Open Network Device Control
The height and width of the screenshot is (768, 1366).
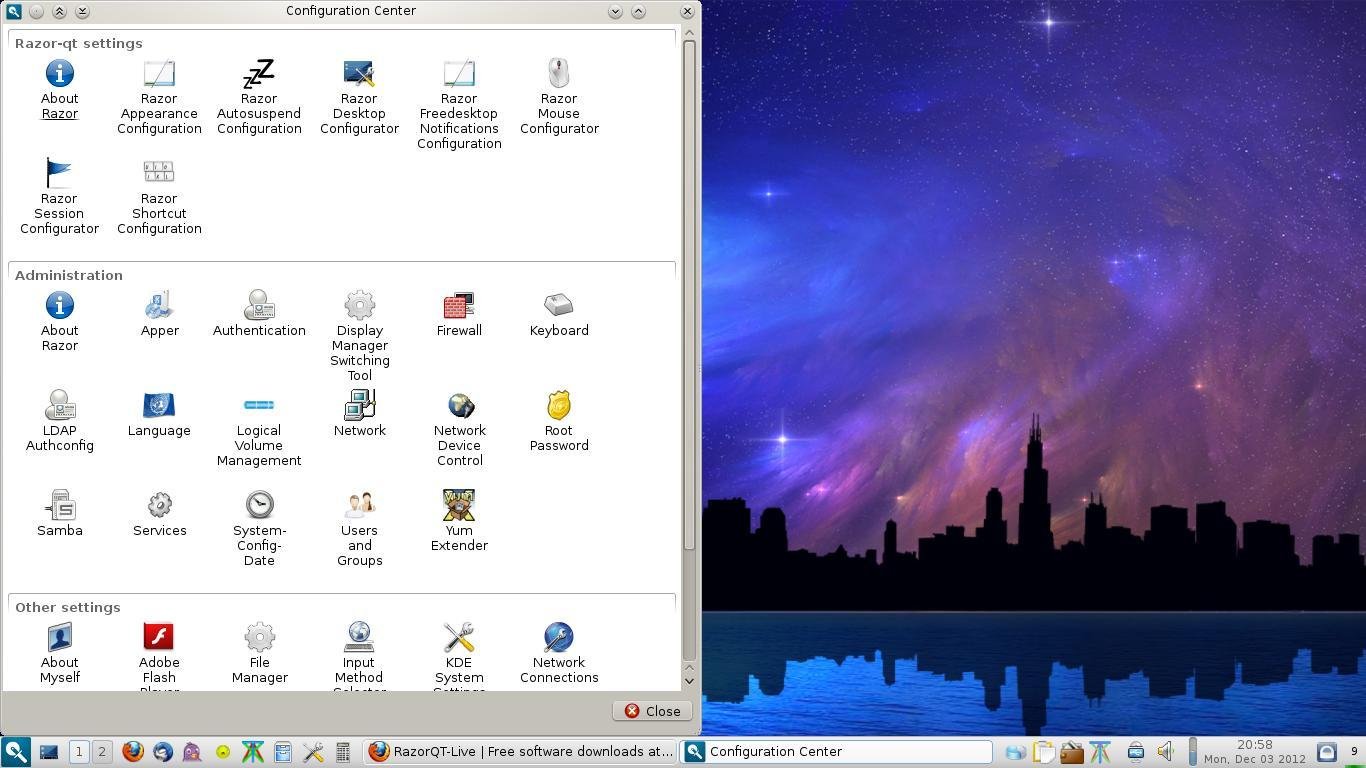pos(459,429)
